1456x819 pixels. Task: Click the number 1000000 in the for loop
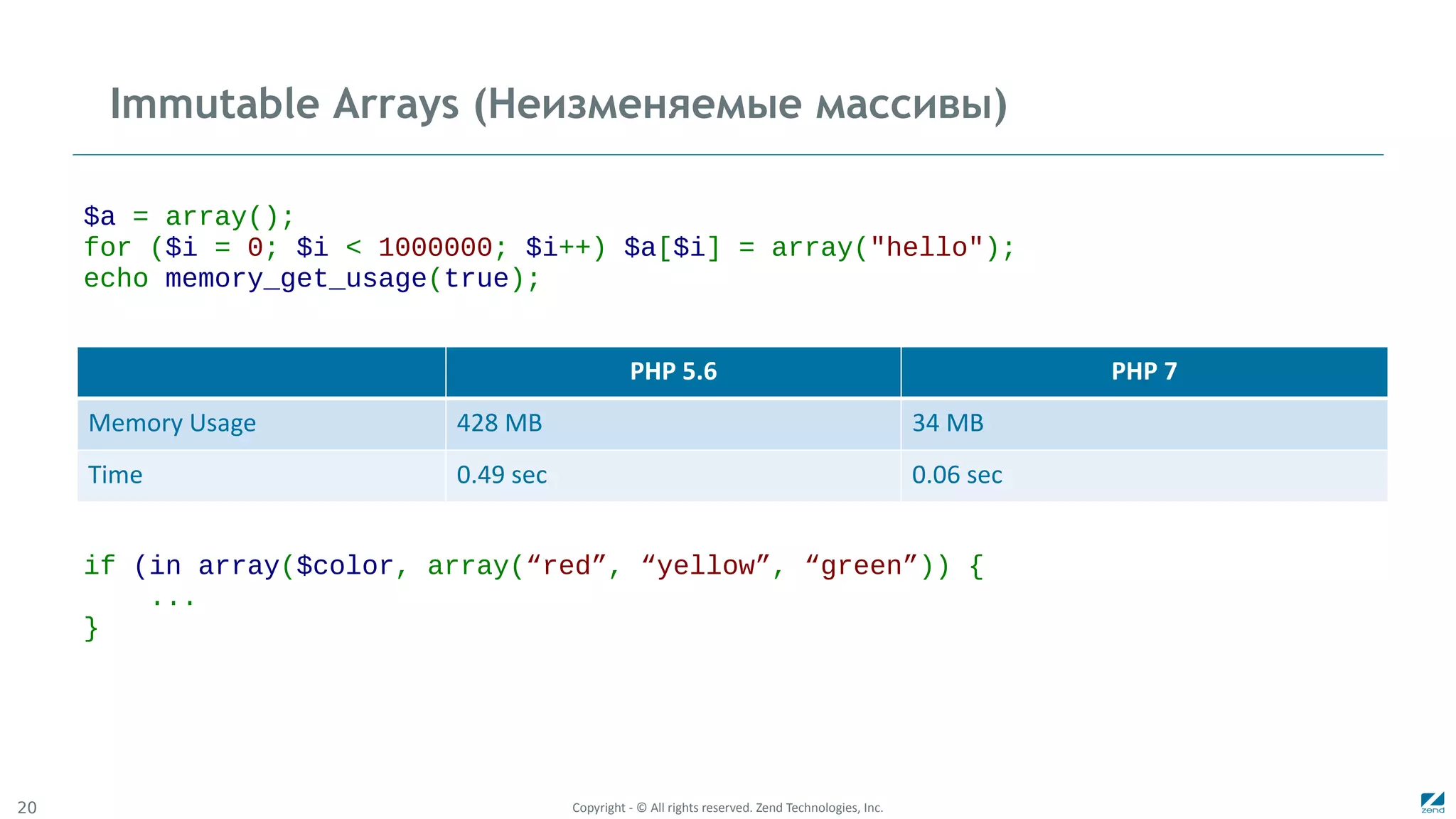tap(435, 248)
